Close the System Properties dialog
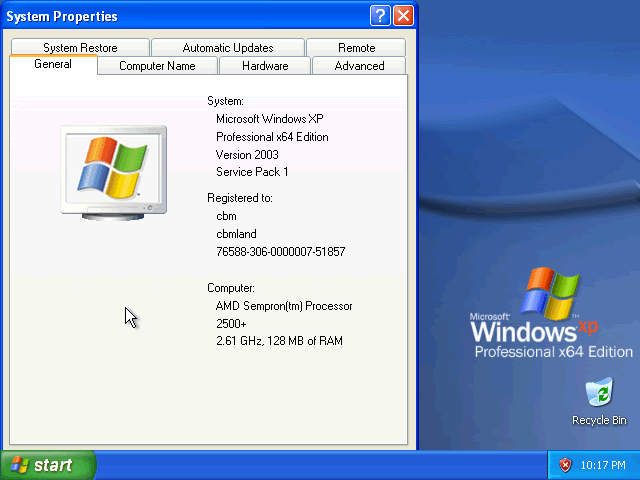This screenshot has width=640, height=480. [403, 16]
